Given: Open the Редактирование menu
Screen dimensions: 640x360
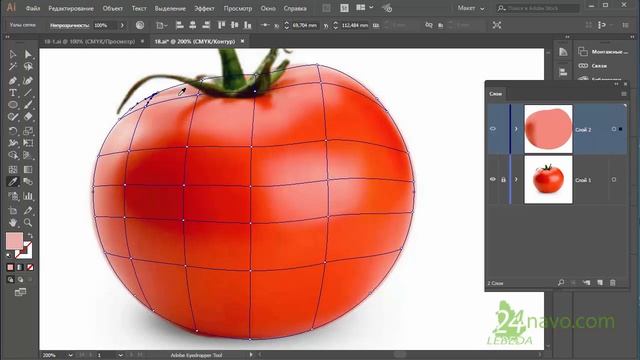Looking at the screenshot, I should click(x=71, y=8).
